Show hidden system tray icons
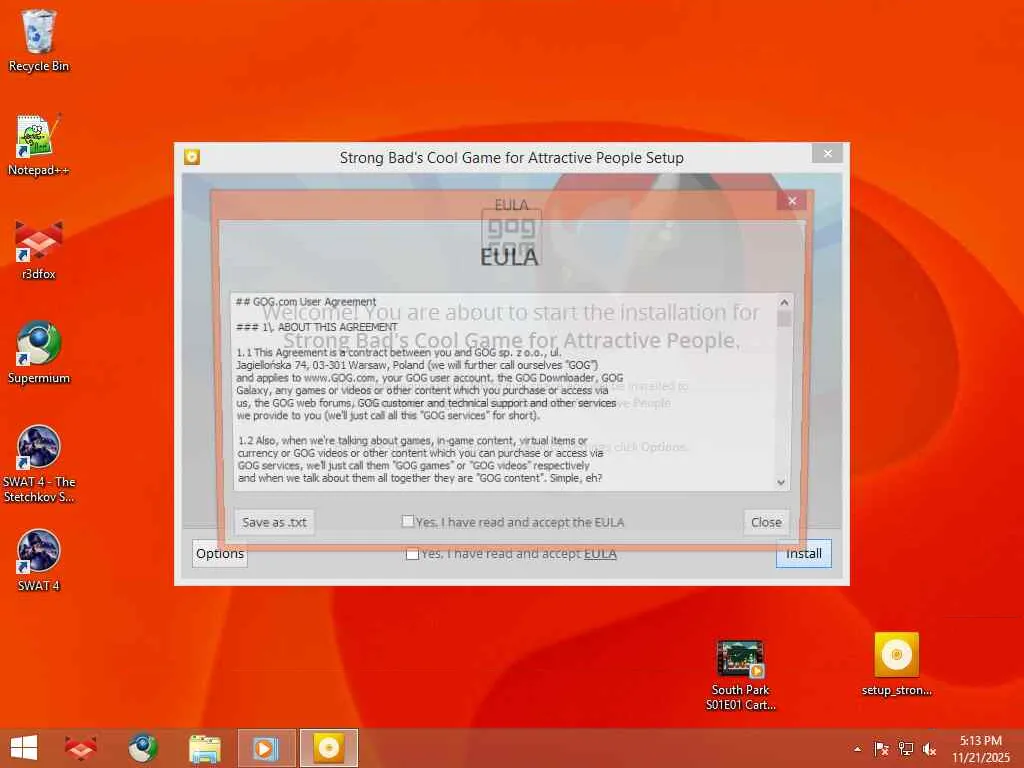This screenshot has height=768, width=1024. tap(857, 749)
